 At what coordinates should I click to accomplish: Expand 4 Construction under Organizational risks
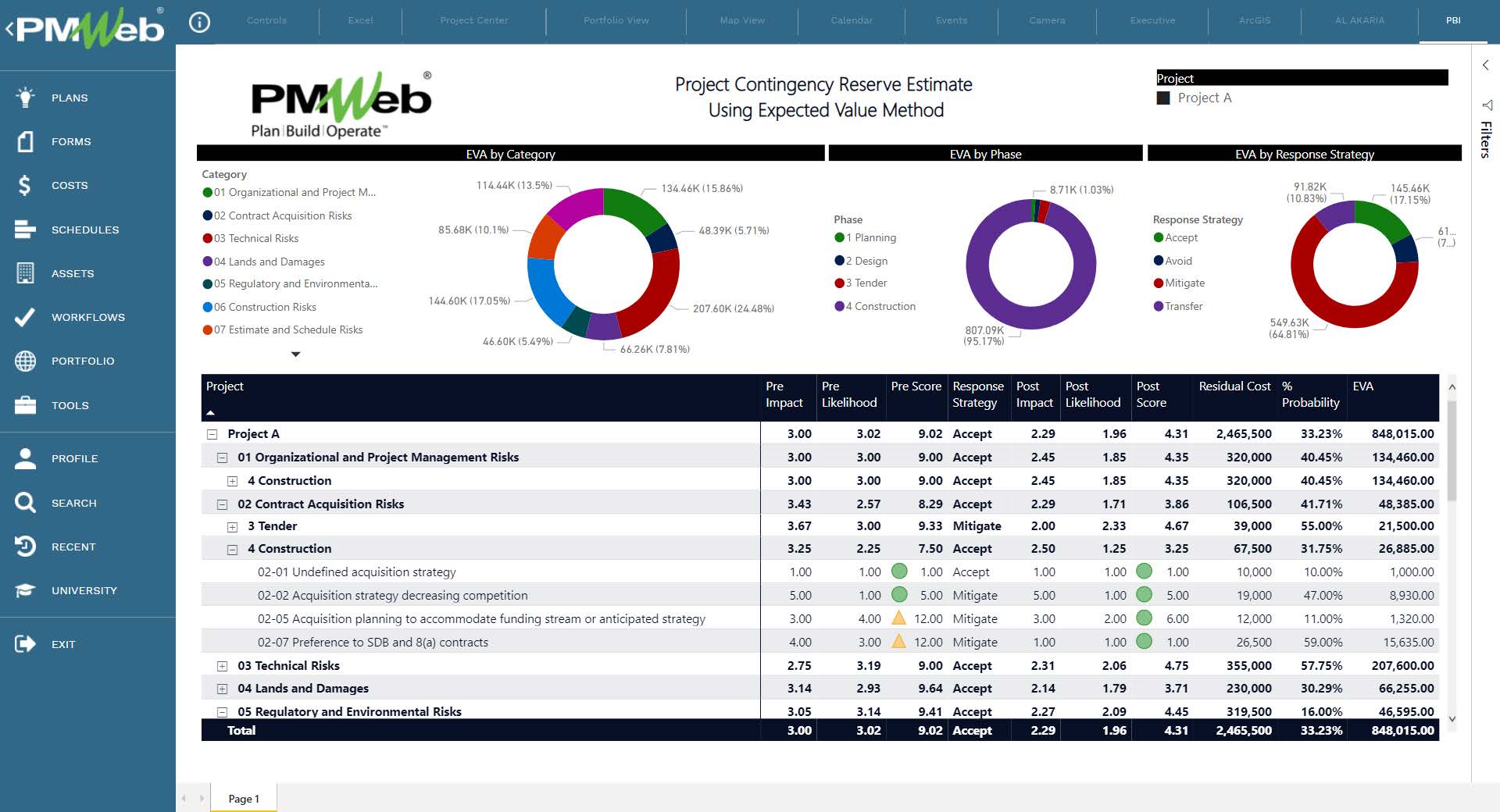click(x=232, y=481)
